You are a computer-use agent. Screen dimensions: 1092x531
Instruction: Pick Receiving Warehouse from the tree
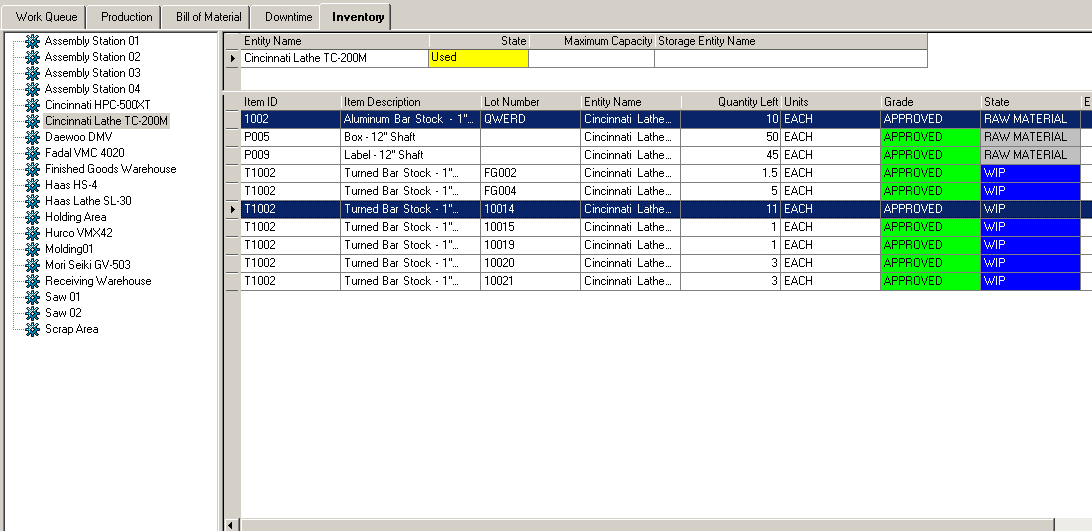point(98,282)
